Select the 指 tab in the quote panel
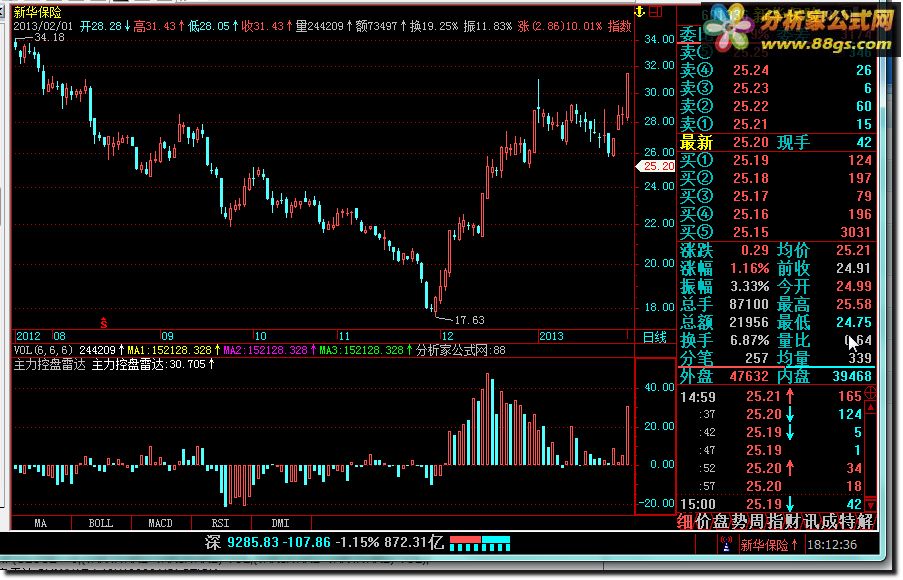Image resolution: width=903 pixels, height=580 pixels. coord(775,522)
